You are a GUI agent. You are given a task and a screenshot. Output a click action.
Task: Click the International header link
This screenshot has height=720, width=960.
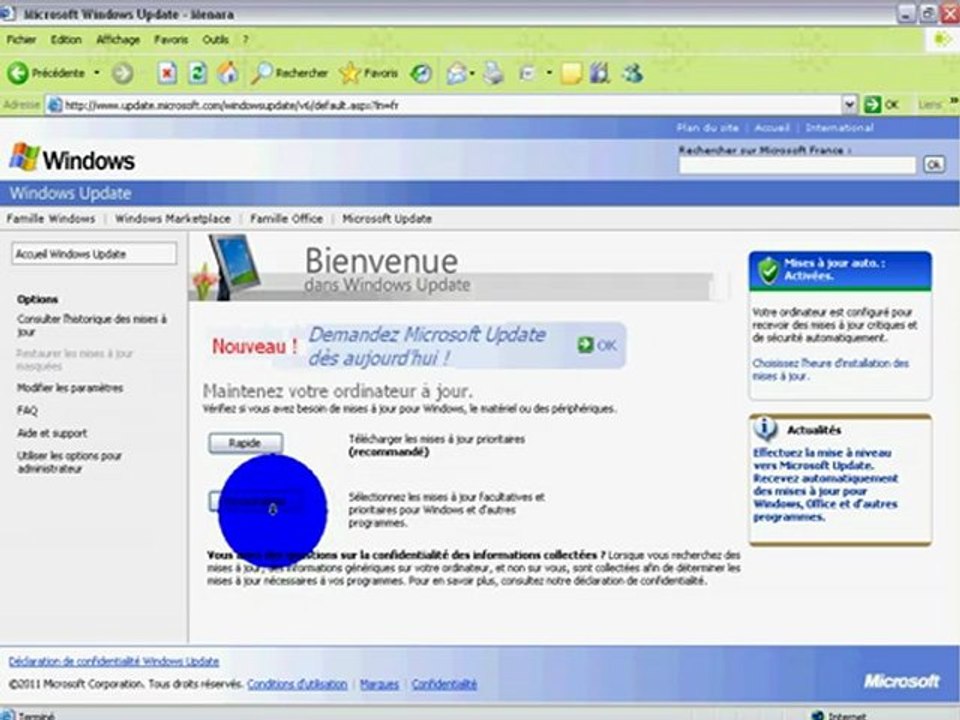pos(839,128)
